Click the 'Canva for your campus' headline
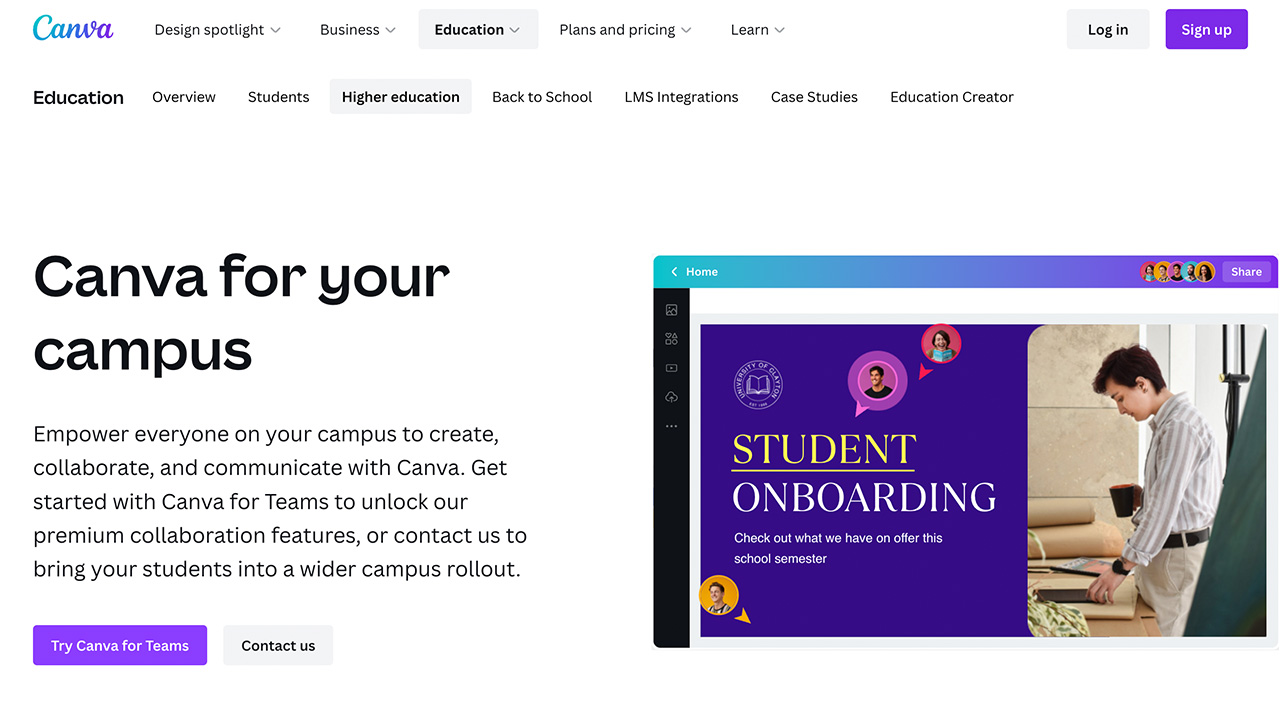 pos(242,312)
